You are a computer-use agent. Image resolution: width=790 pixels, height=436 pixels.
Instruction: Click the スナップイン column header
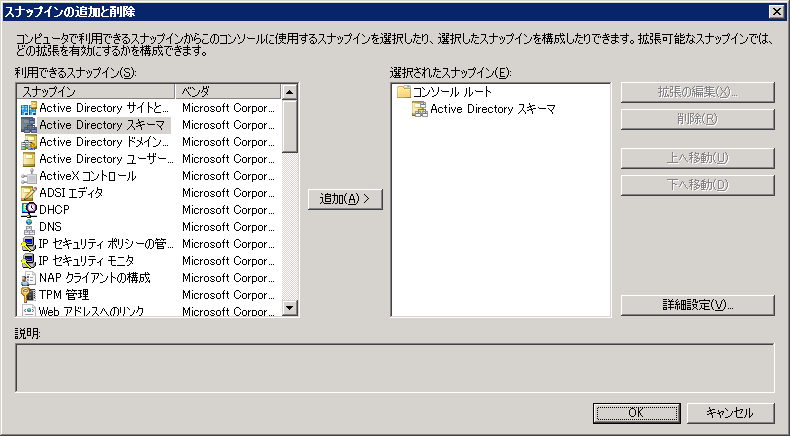[x=95, y=91]
